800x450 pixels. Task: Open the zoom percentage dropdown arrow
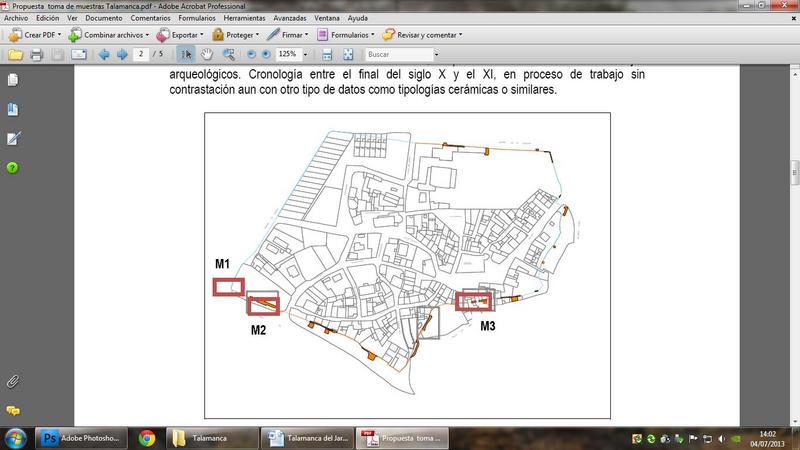tap(305, 54)
